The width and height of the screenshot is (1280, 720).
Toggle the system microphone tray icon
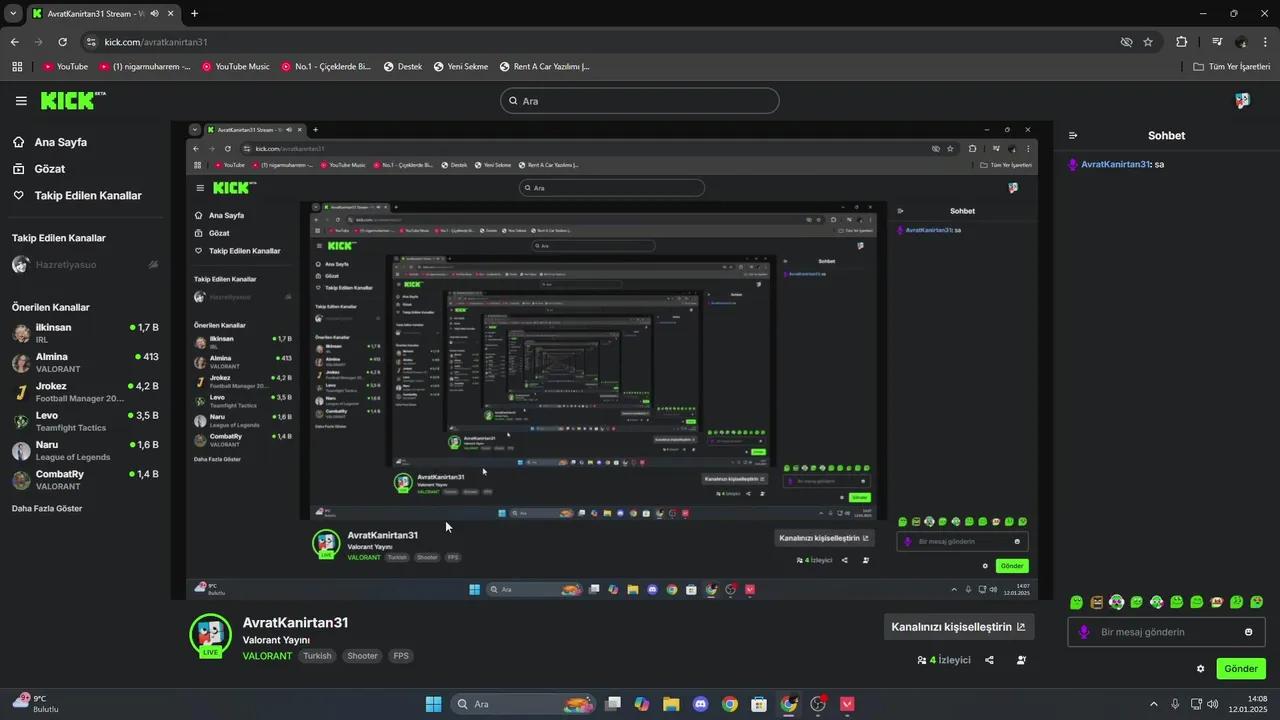[x=1175, y=704]
